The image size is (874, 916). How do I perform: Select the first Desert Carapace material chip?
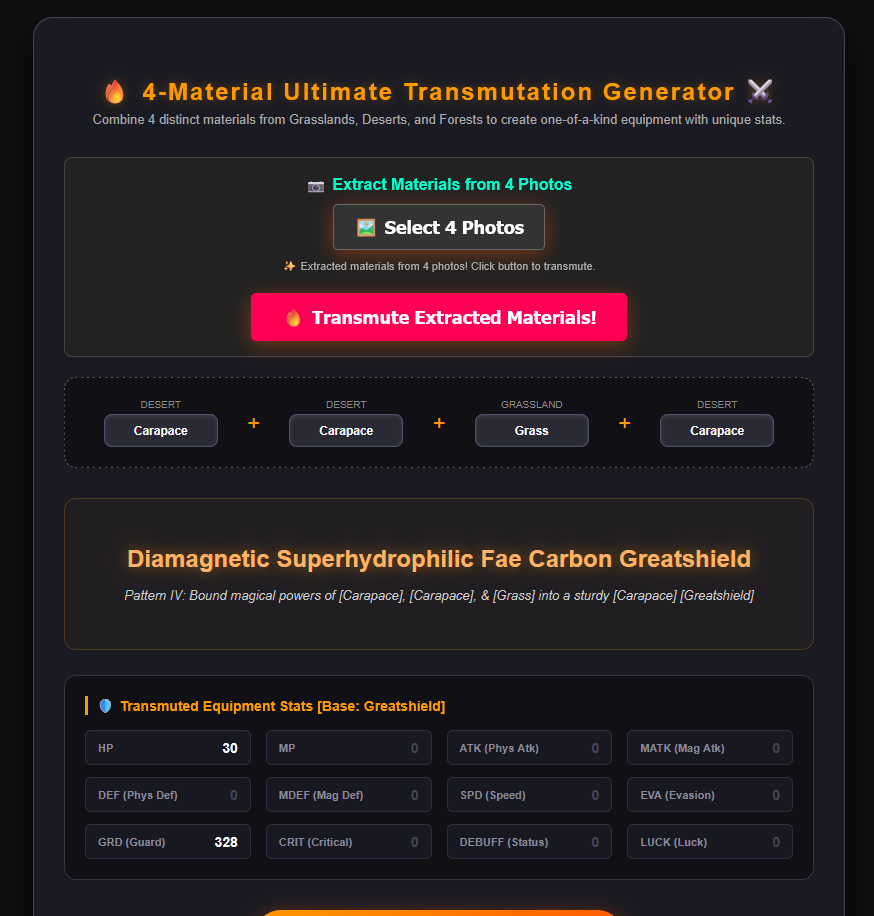tap(161, 431)
